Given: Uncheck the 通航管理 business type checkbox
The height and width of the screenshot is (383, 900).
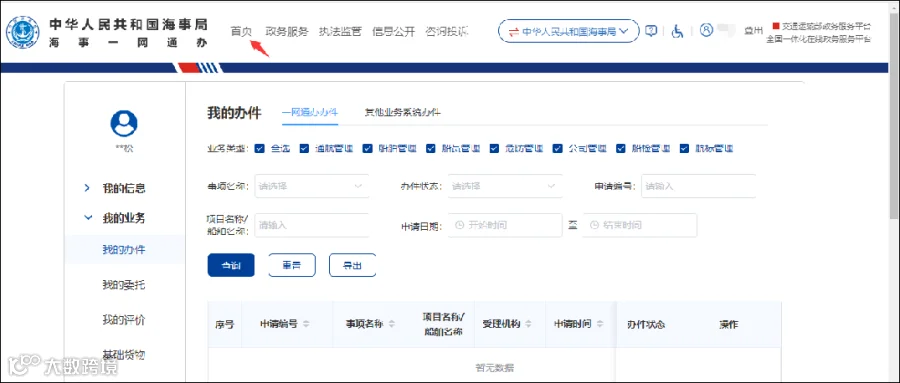Looking at the screenshot, I should click(305, 148).
